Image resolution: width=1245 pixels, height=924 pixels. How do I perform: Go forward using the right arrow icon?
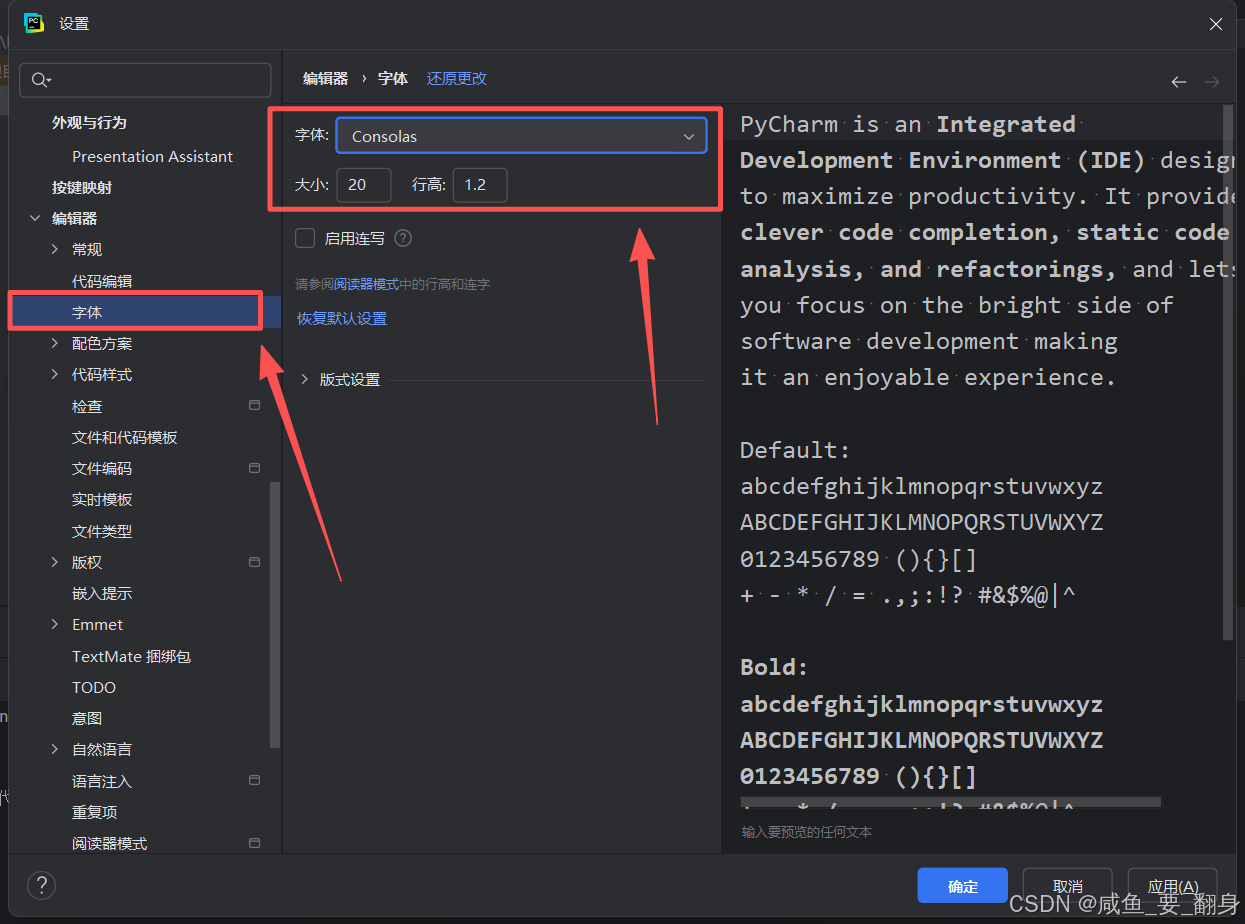click(1212, 82)
